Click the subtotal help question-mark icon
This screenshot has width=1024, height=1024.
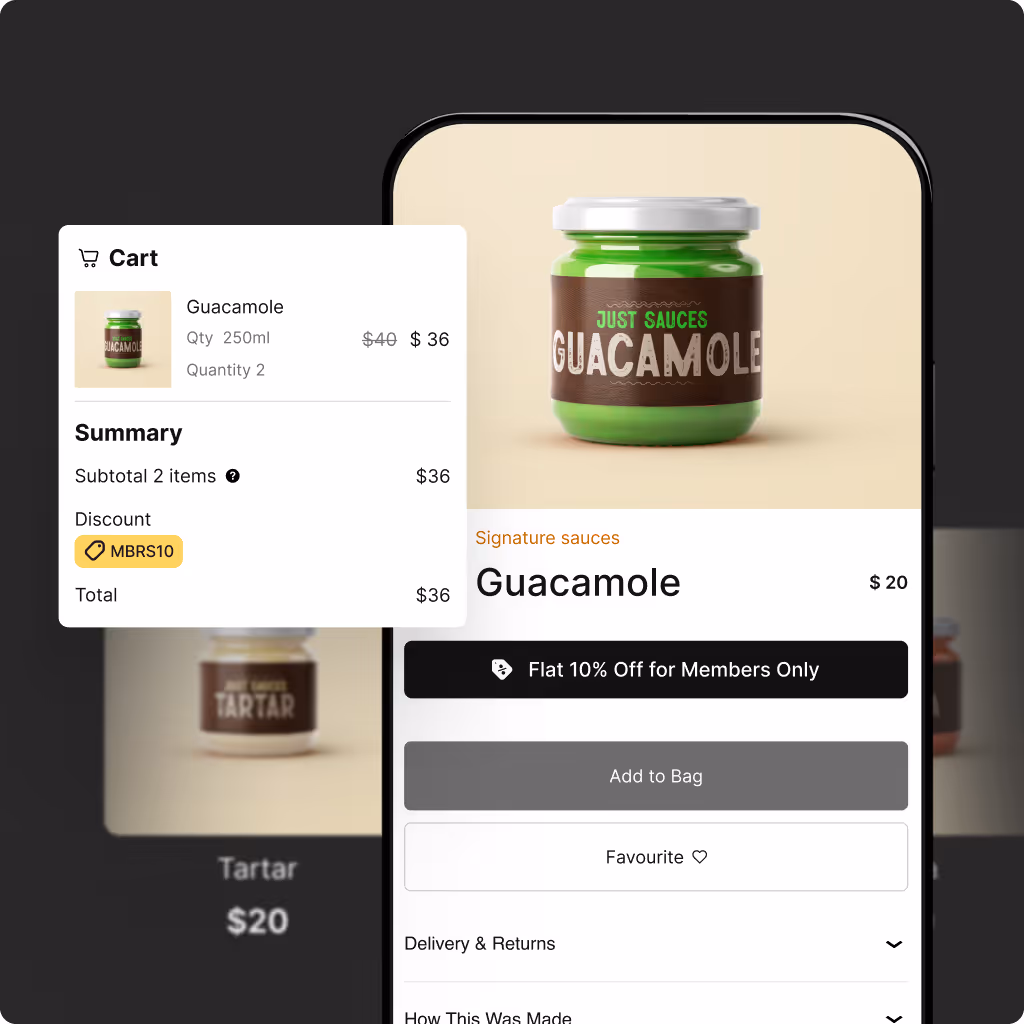click(232, 476)
